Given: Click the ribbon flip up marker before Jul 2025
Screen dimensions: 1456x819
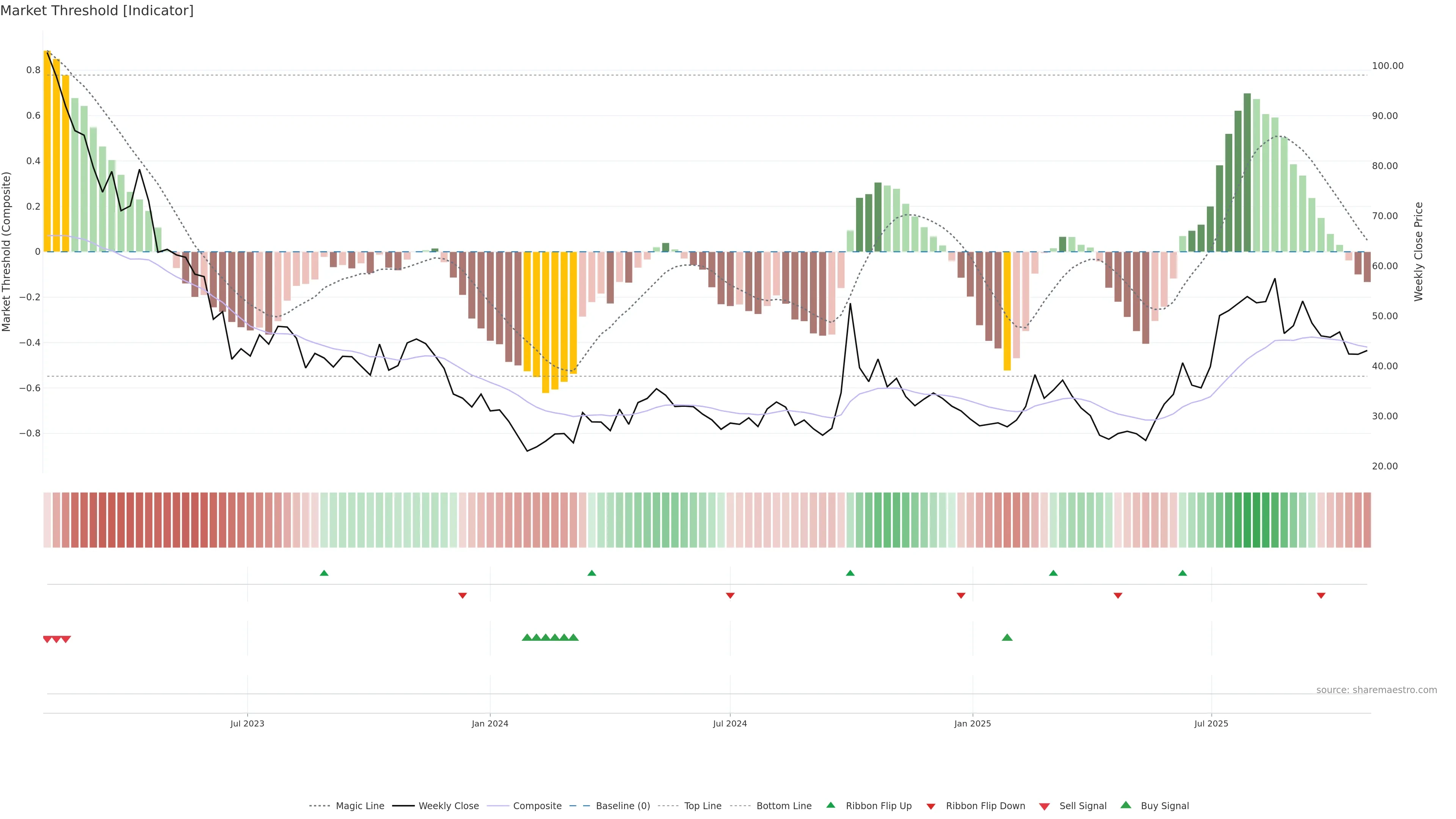Looking at the screenshot, I should coord(1183,573).
